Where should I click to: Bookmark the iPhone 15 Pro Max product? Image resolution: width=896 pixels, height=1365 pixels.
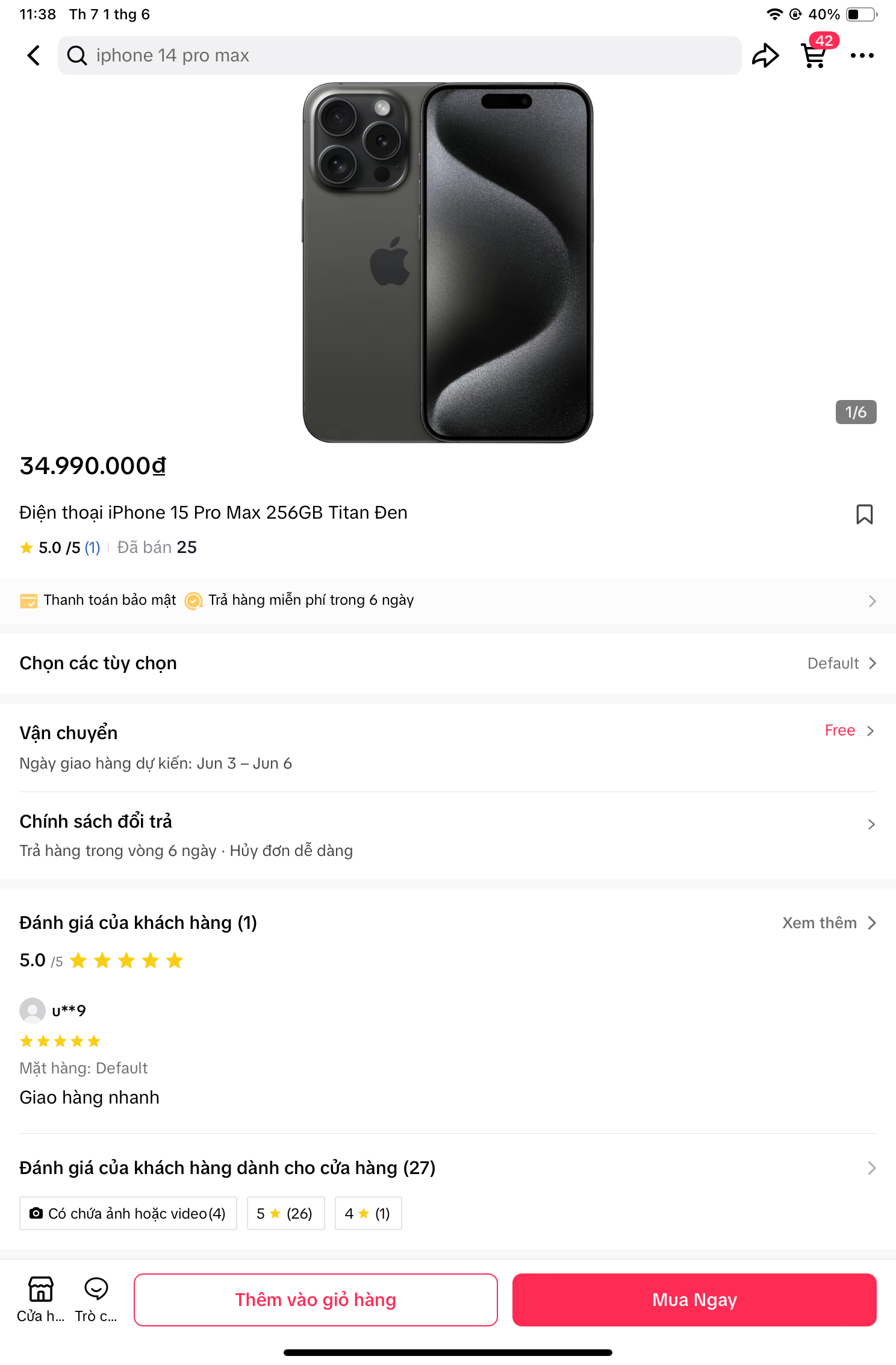pos(865,514)
